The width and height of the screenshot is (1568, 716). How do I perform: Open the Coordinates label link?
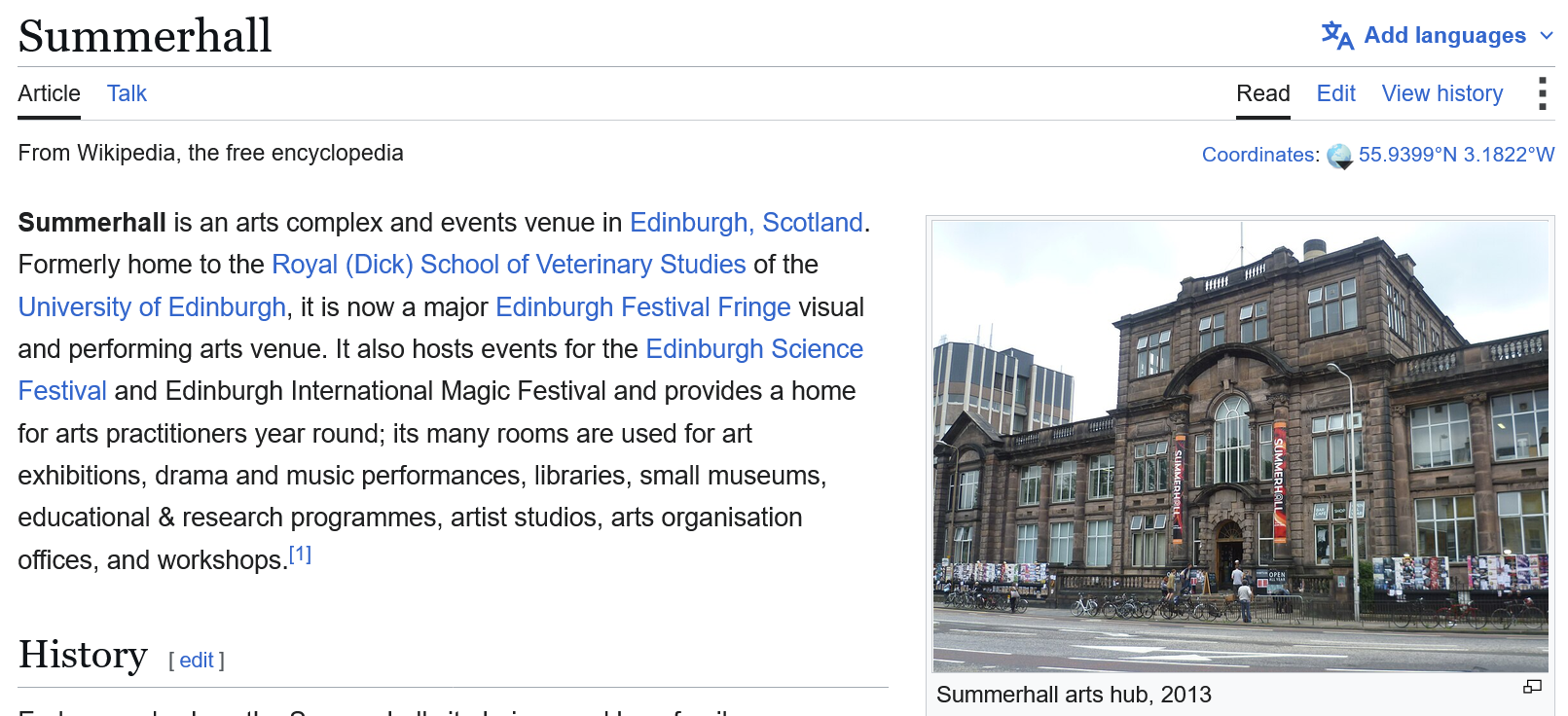[x=1258, y=155]
